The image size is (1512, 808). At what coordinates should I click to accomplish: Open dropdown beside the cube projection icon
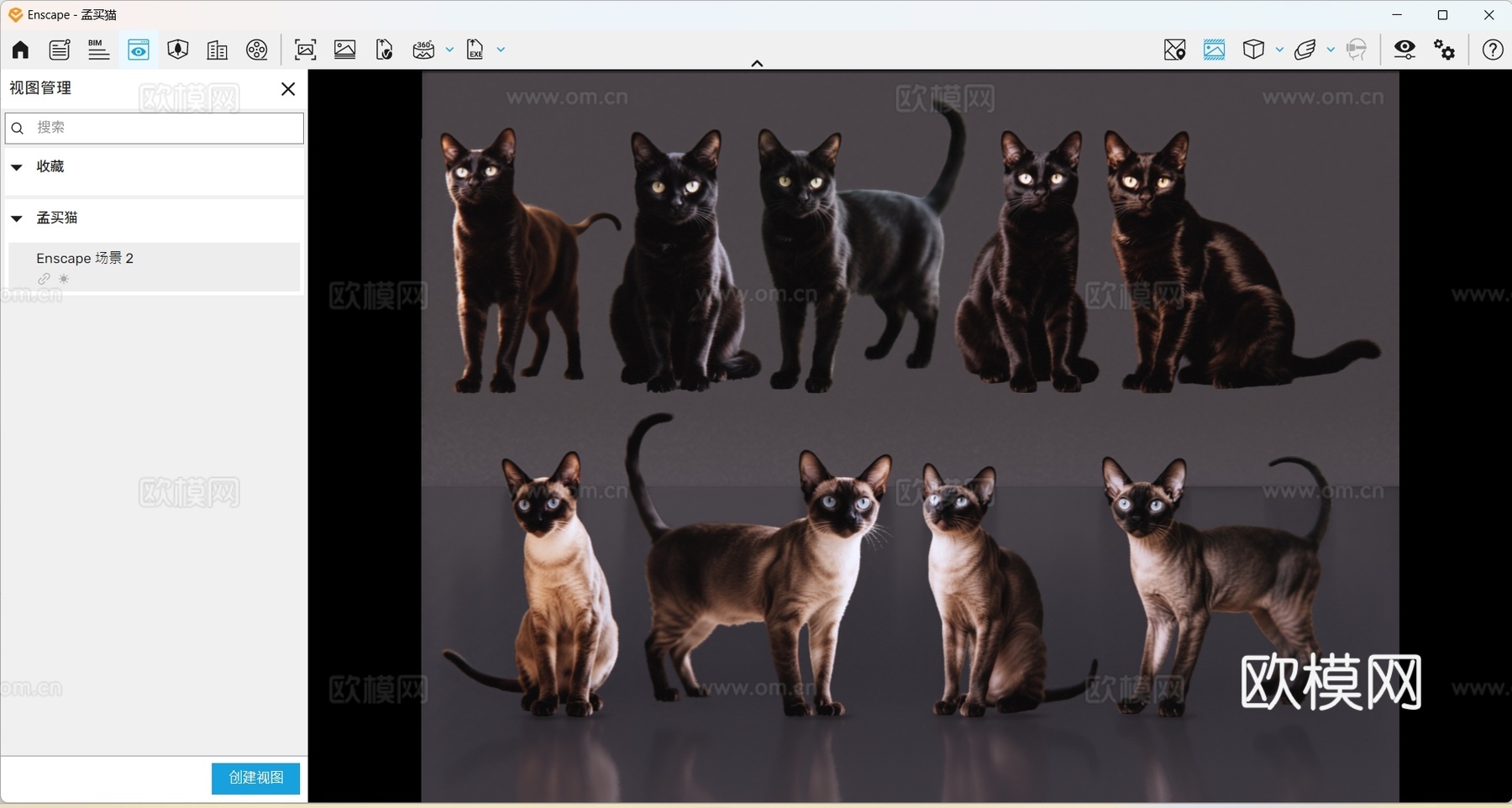click(x=1279, y=50)
